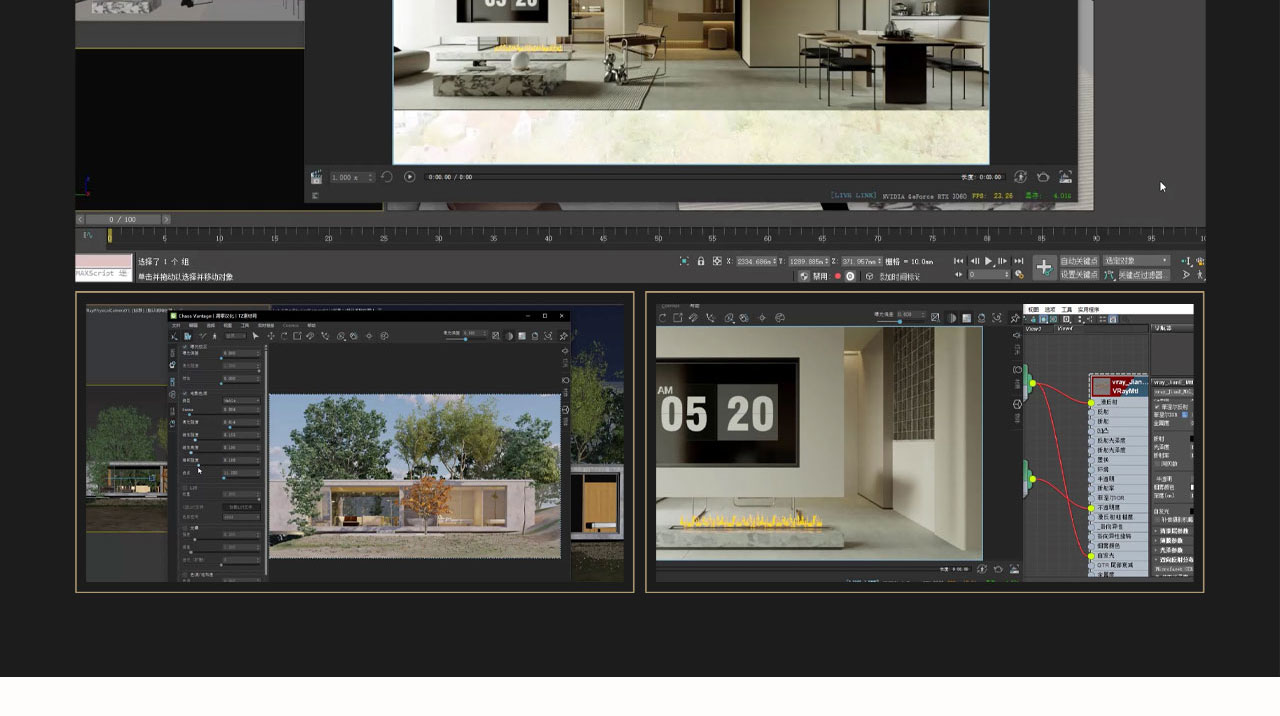Click the selection lock toggle padlock icon
1280x716 pixels.
point(701,261)
